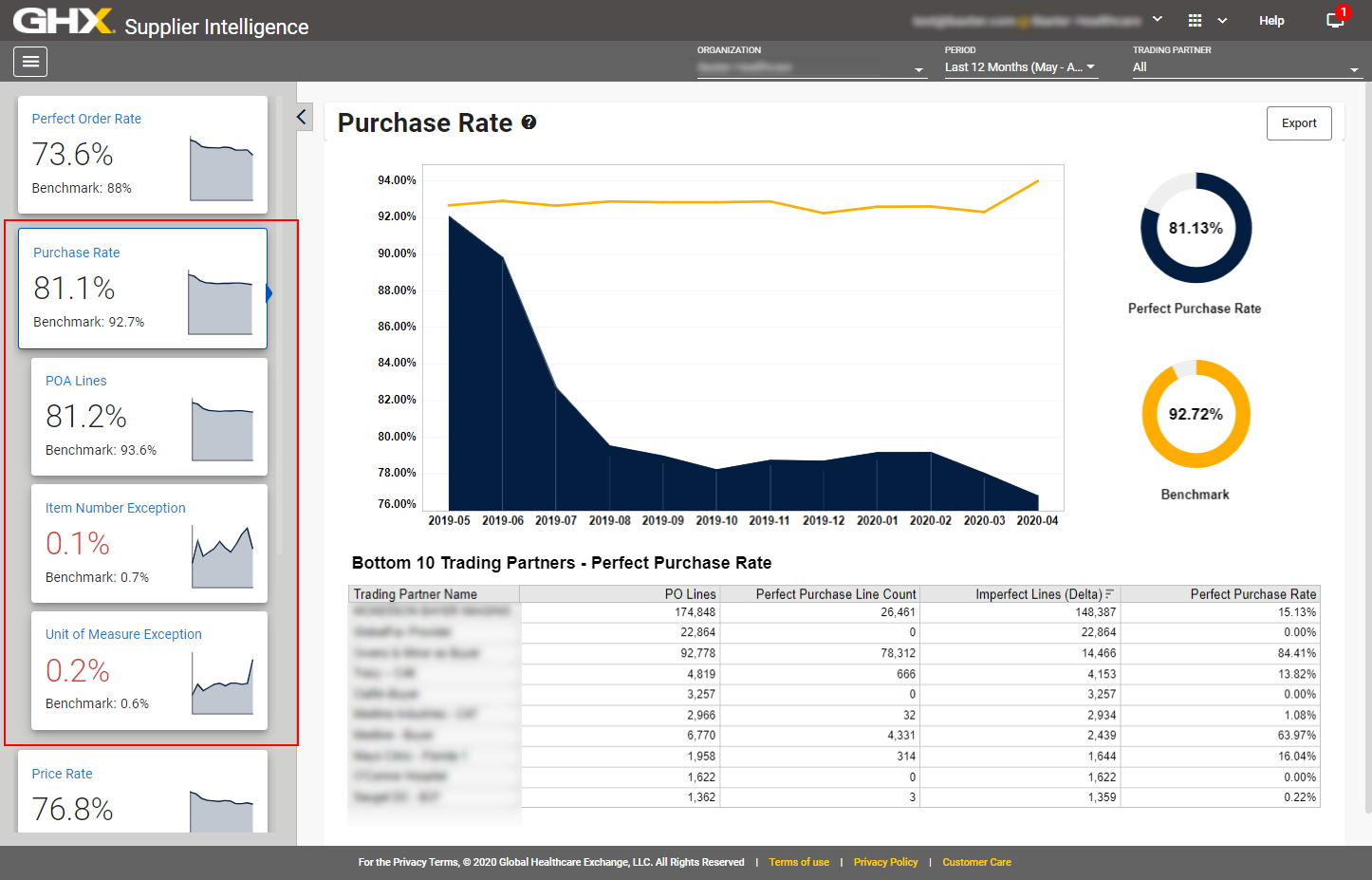Click the 2020-04 axis label
This screenshot has height=880, width=1372.
click(x=1037, y=520)
